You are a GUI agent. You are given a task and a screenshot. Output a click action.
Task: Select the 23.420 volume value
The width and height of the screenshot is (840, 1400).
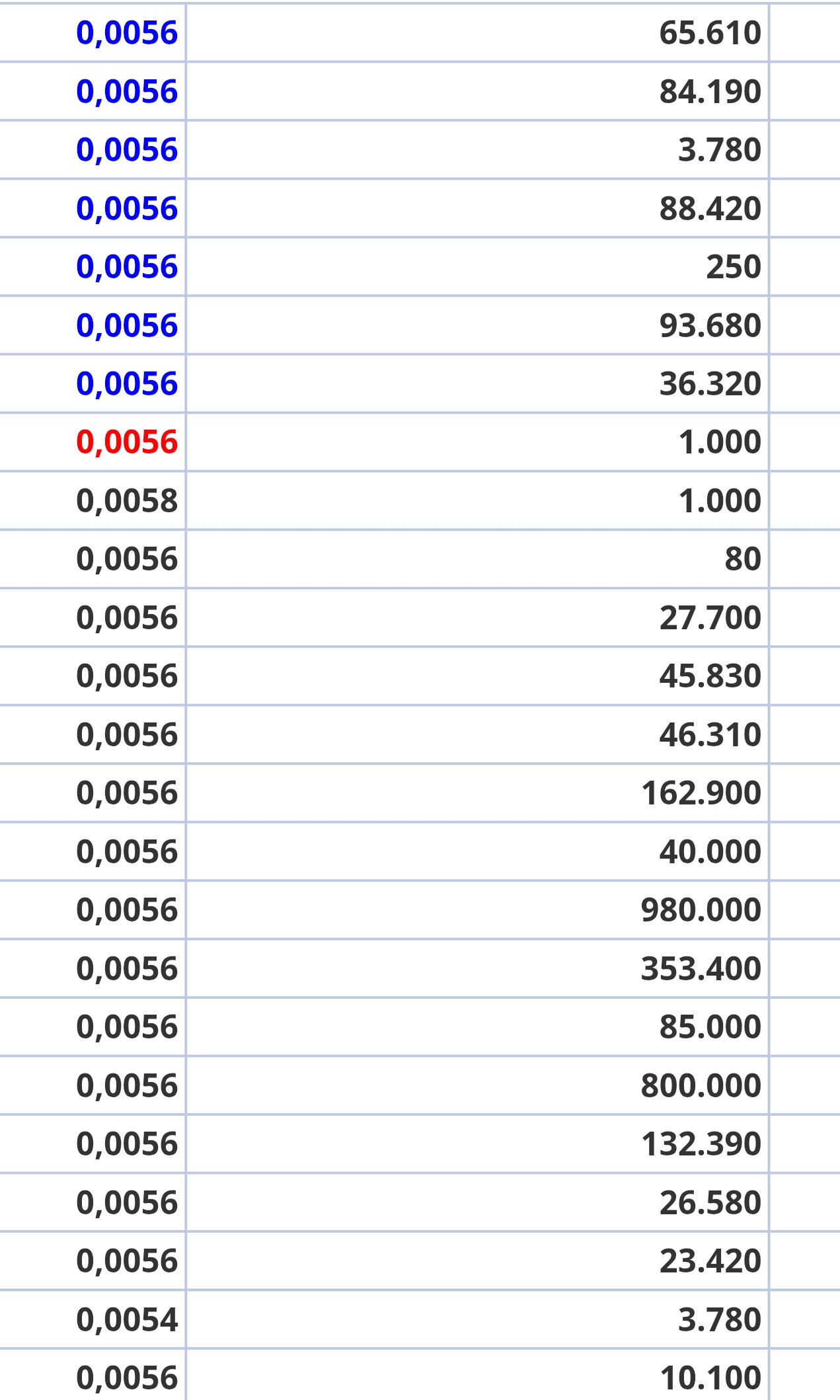[x=710, y=1261]
